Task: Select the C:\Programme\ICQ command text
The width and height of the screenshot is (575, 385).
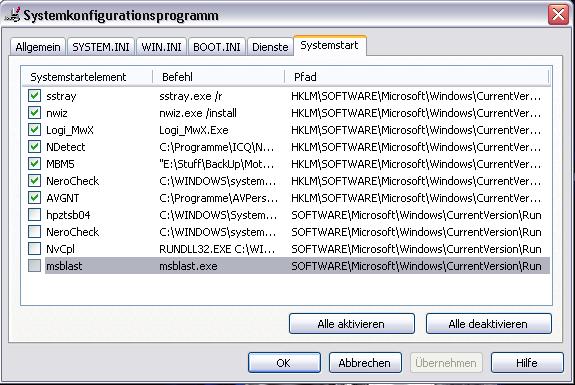Action: [x=216, y=147]
